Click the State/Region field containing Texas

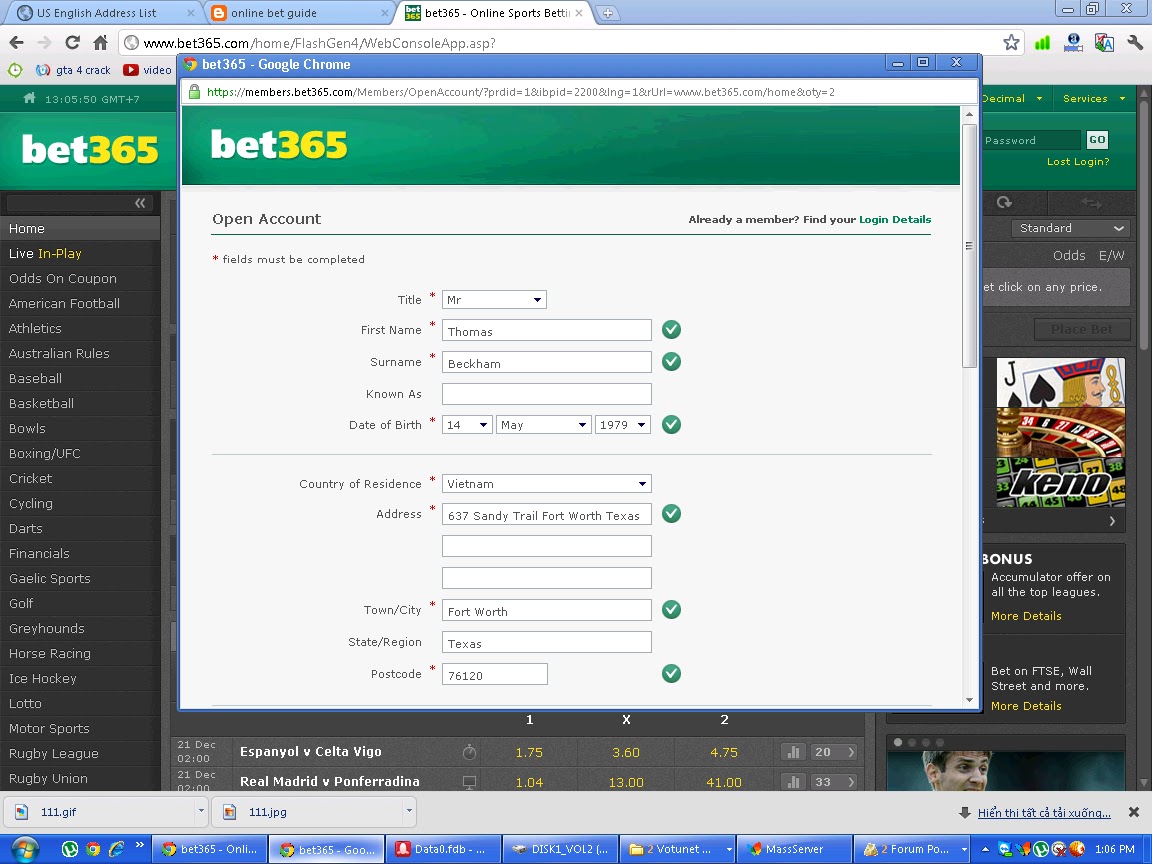(x=547, y=642)
